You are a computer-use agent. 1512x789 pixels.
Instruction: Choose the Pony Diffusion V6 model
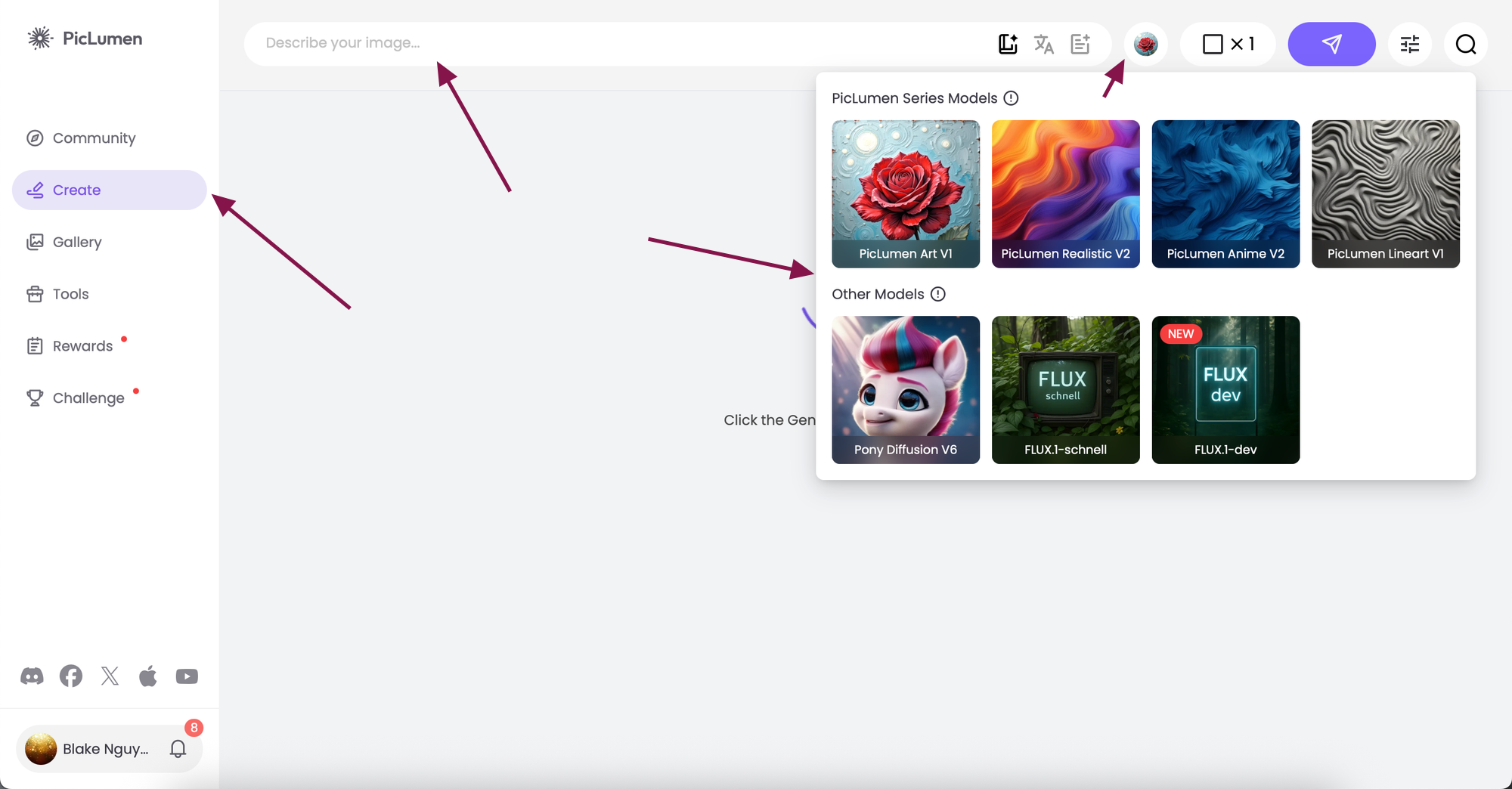coord(906,390)
